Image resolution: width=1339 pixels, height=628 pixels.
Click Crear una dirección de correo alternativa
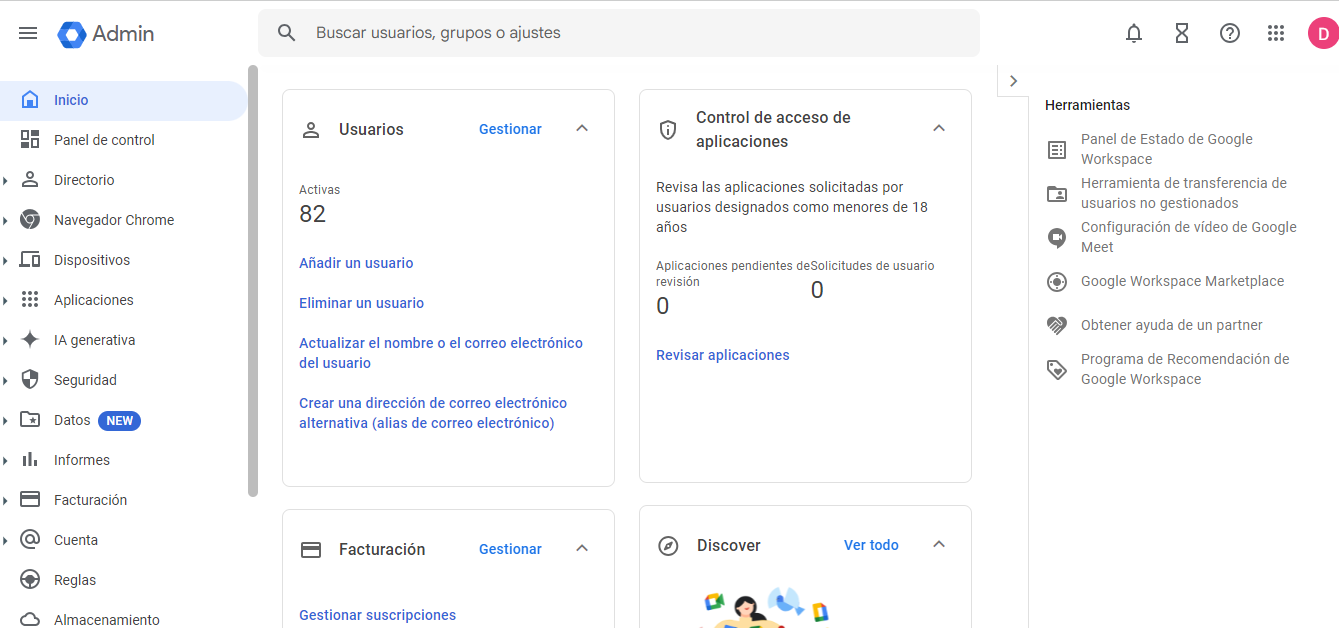click(x=433, y=413)
